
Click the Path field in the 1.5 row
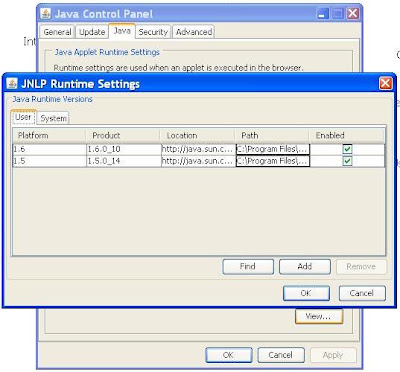pyautogui.click(x=273, y=161)
